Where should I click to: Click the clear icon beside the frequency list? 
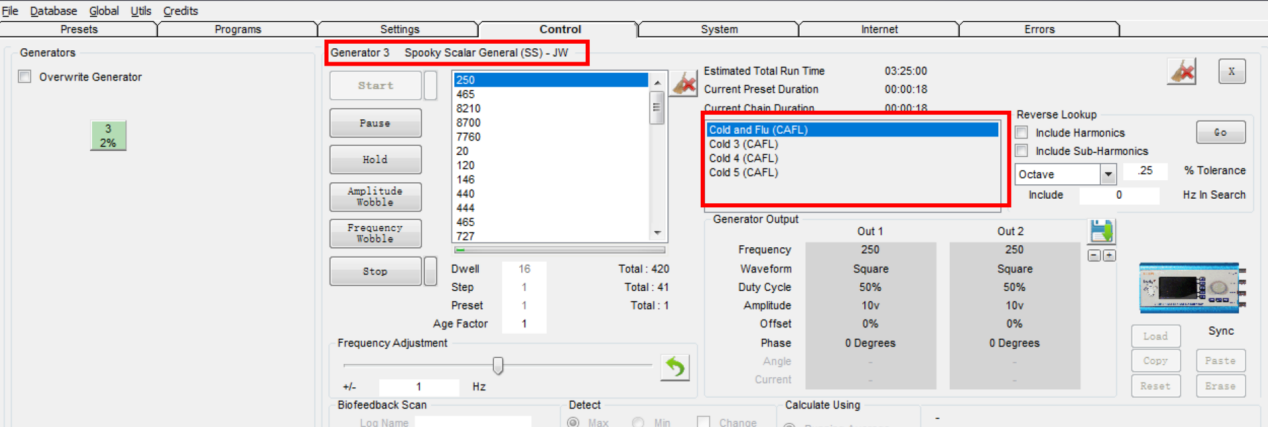(x=685, y=85)
